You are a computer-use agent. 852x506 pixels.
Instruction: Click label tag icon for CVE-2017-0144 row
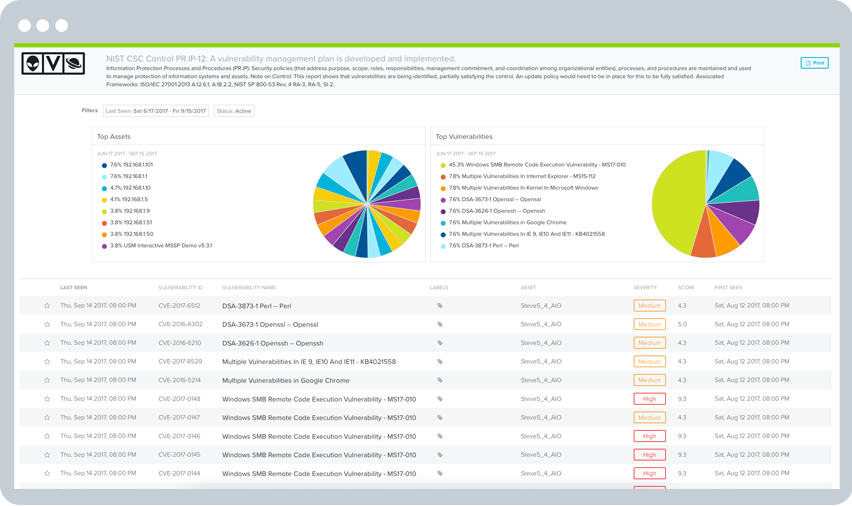[439, 473]
